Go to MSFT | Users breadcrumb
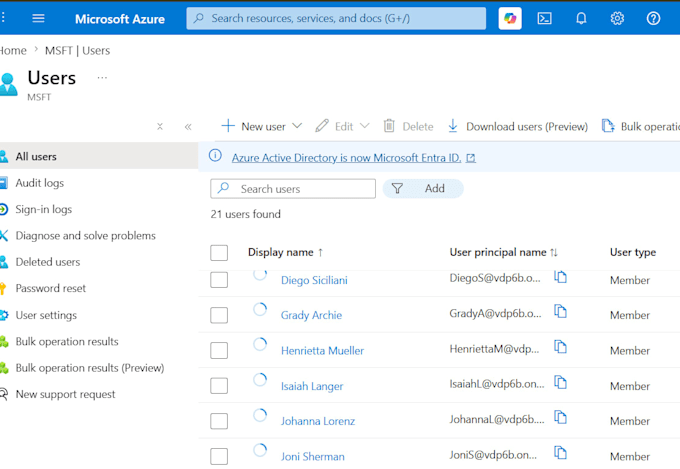 point(77,51)
